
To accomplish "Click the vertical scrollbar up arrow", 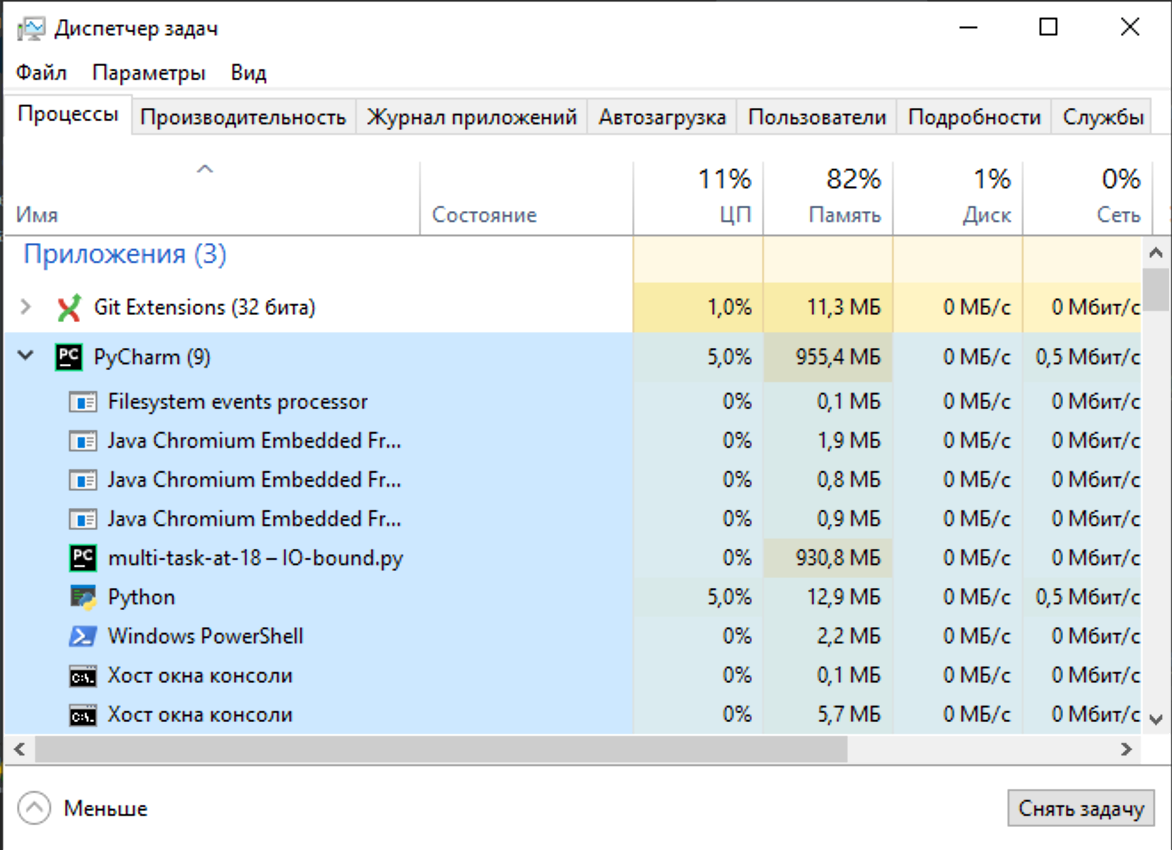I will (x=1156, y=253).
